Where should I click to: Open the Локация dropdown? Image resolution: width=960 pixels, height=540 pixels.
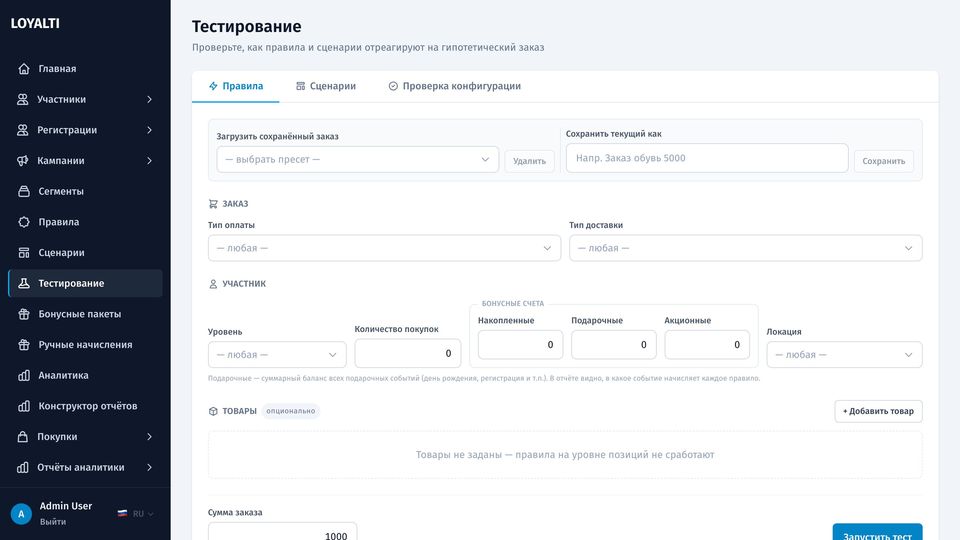[x=844, y=354]
